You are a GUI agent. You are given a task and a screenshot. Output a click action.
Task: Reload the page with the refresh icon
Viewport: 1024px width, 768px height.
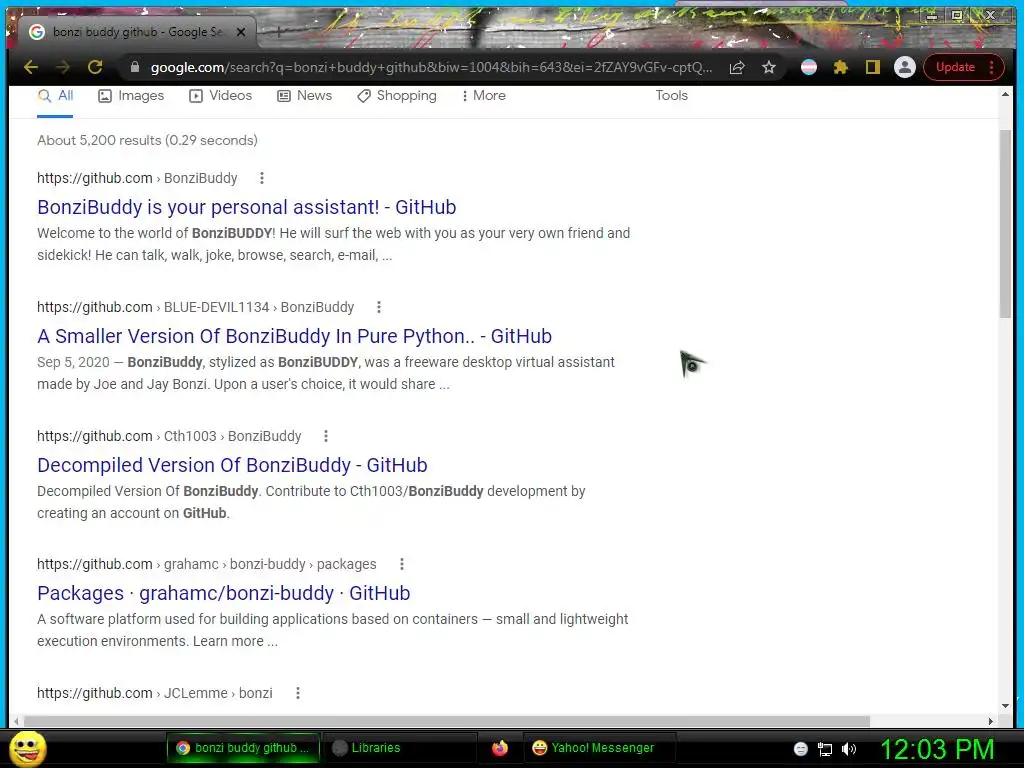click(95, 67)
